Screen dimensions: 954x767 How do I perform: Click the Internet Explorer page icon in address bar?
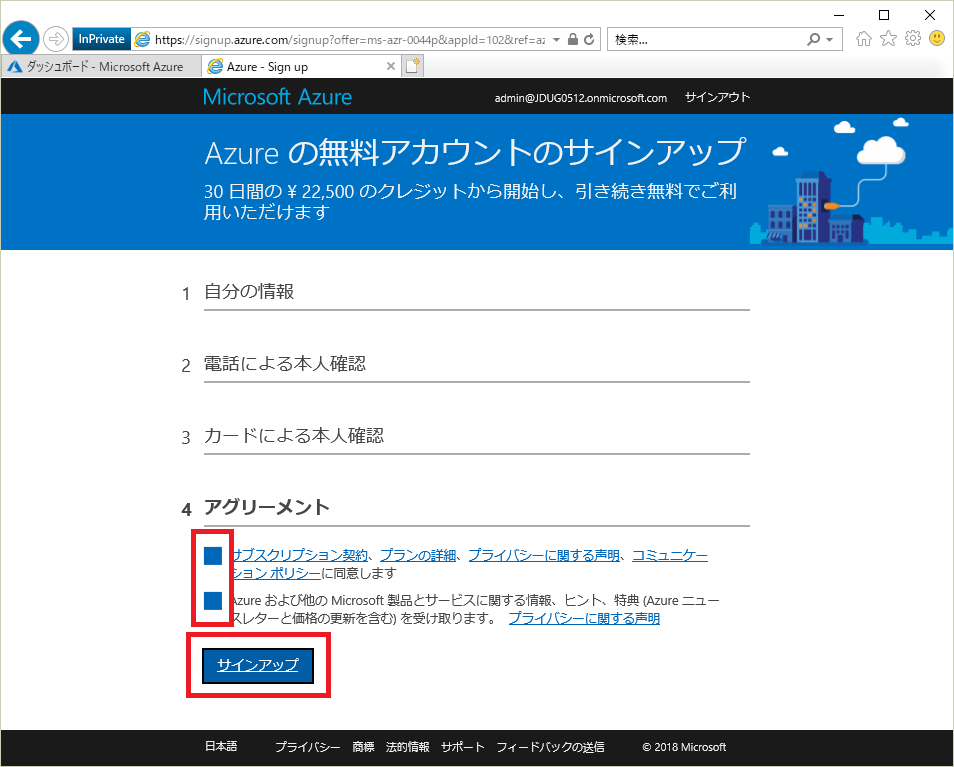point(142,40)
